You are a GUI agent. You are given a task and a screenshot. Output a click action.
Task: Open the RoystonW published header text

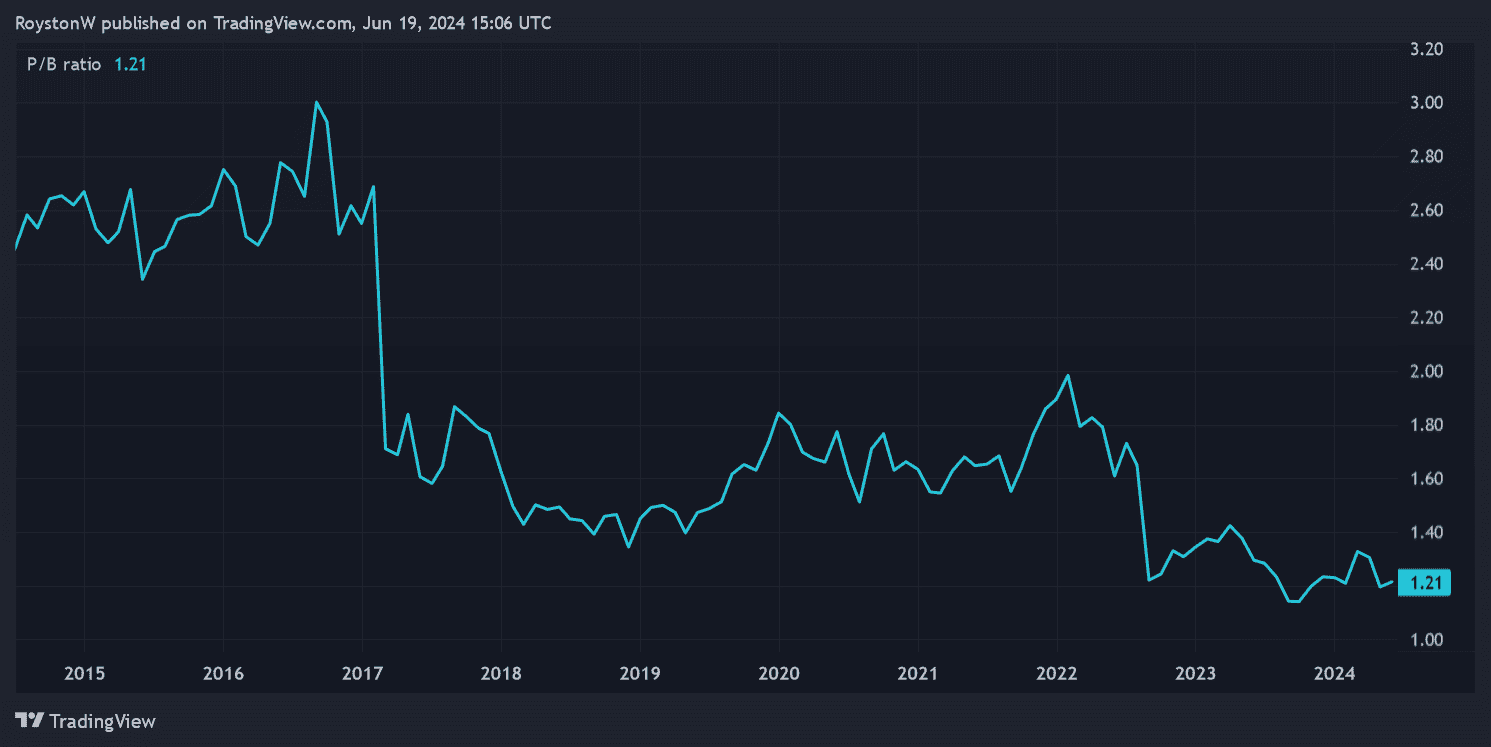pyautogui.click(x=283, y=23)
